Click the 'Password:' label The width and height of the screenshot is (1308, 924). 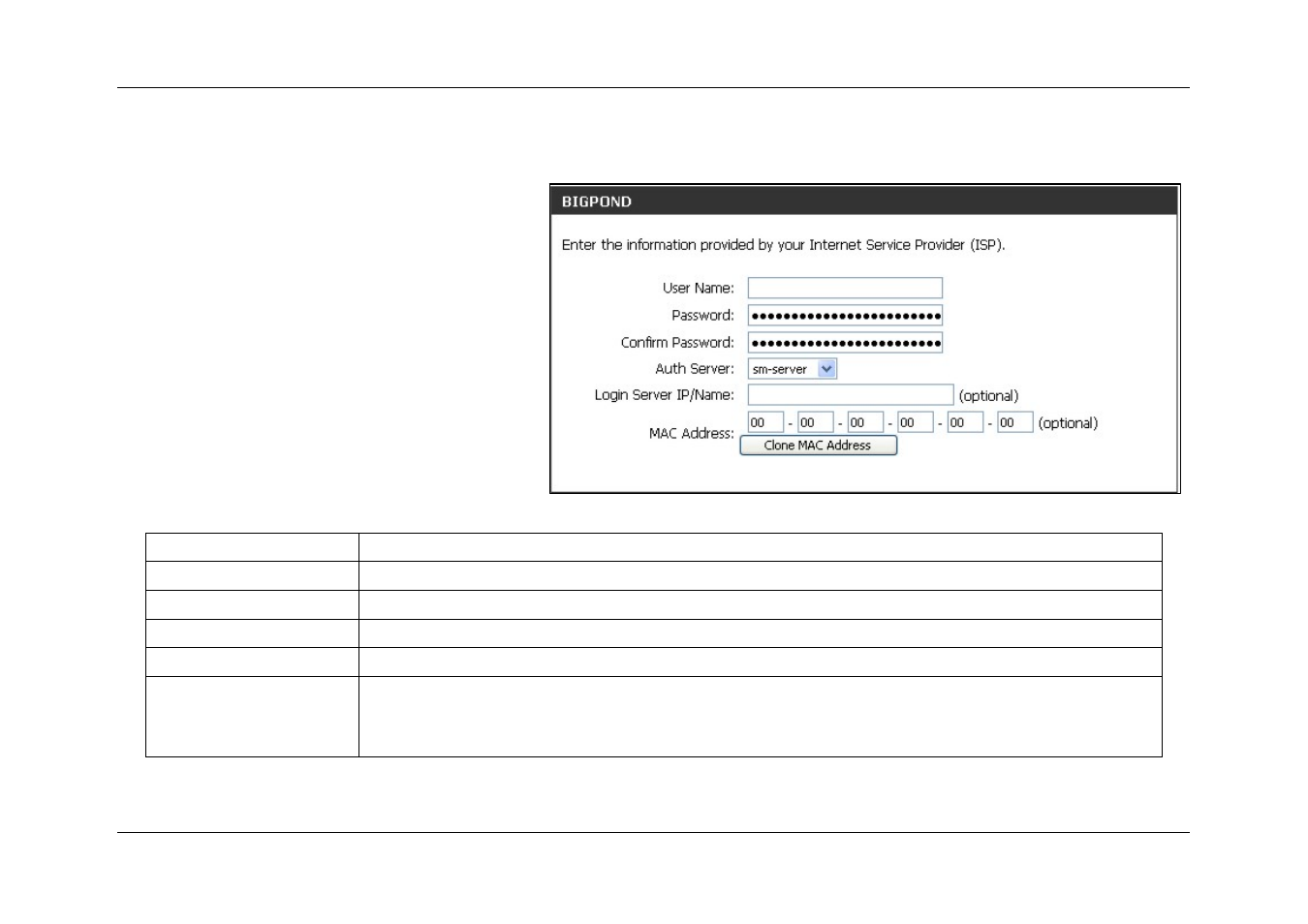[702, 315]
